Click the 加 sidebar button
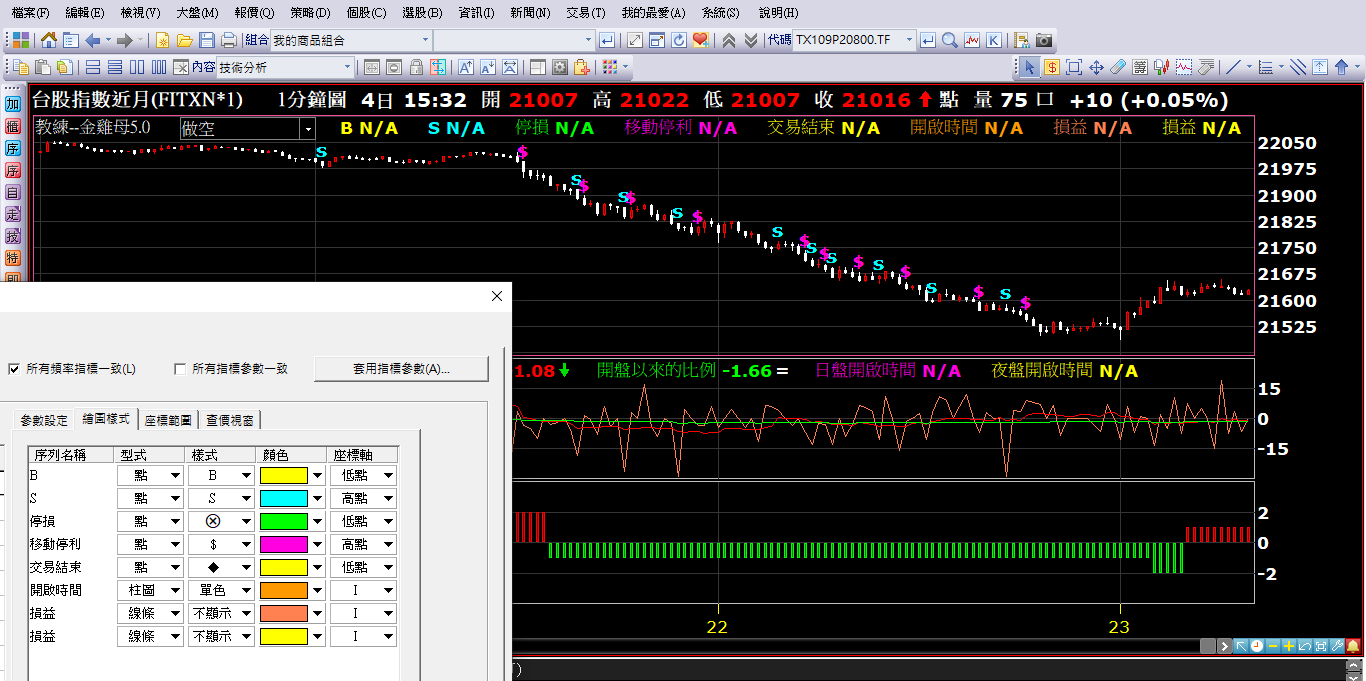The image size is (1366, 681). click(13, 104)
